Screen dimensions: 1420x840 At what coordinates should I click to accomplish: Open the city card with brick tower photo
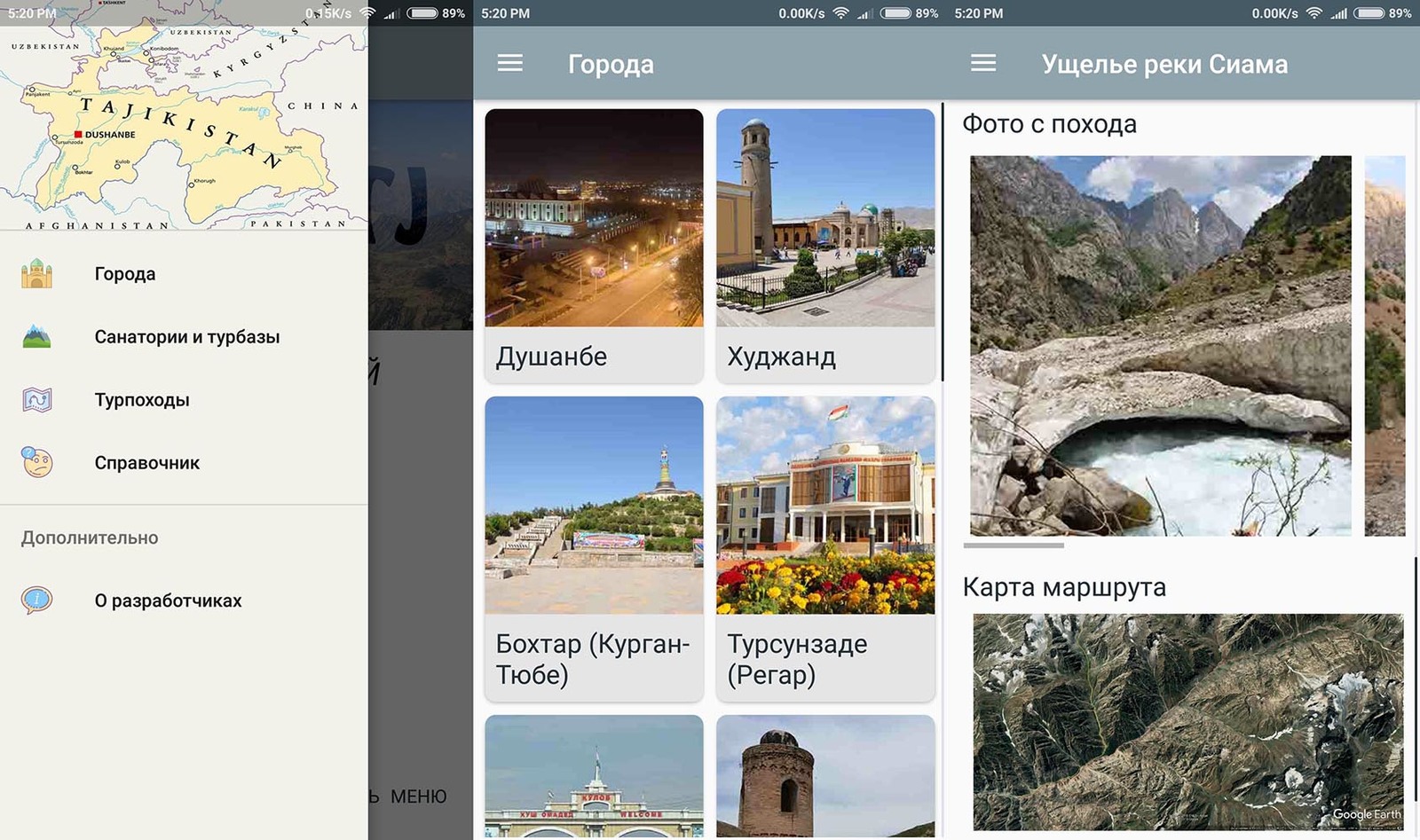click(x=825, y=776)
